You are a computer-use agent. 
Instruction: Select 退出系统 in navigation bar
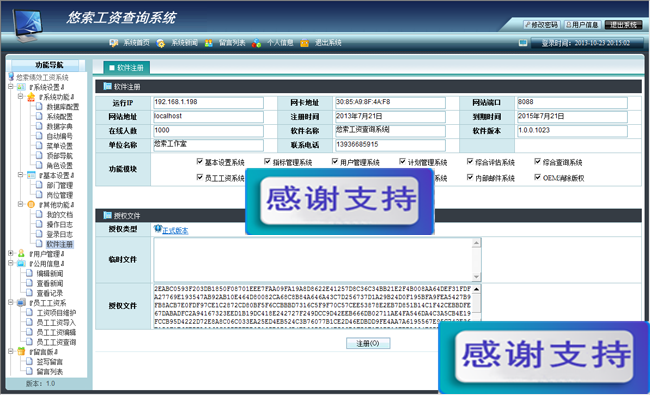[x=328, y=43]
